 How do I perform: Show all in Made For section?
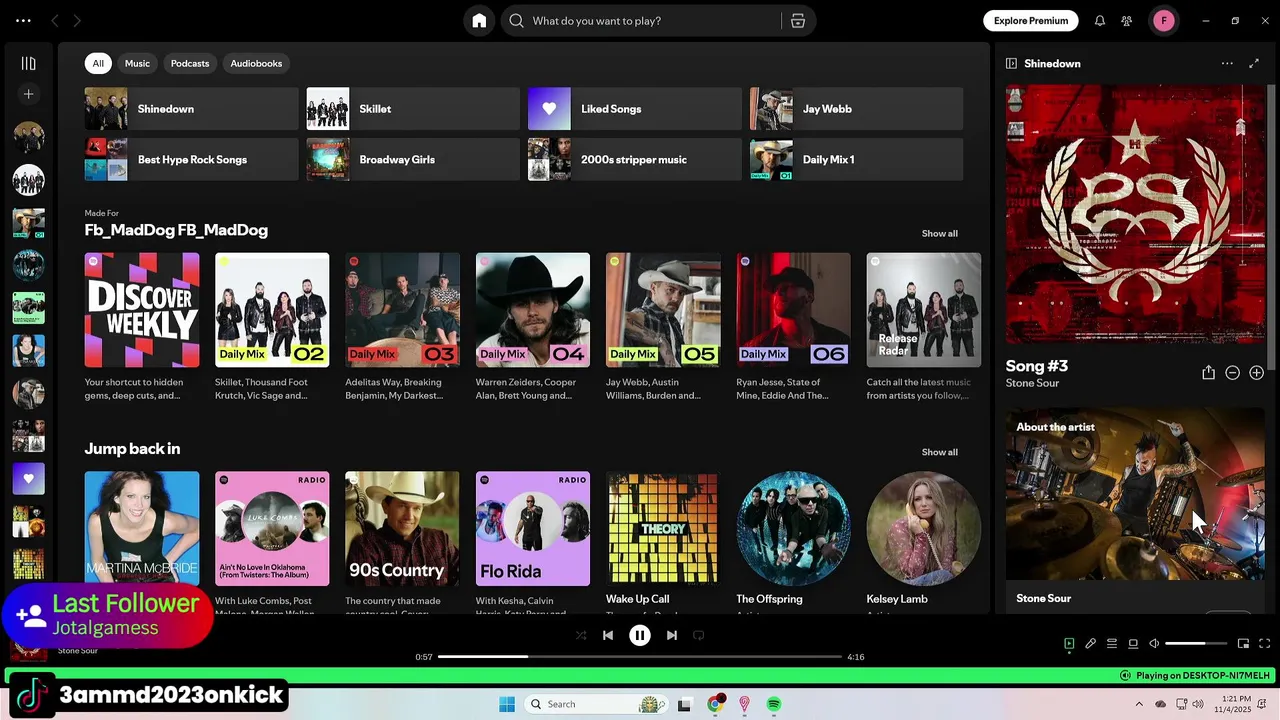tap(939, 234)
